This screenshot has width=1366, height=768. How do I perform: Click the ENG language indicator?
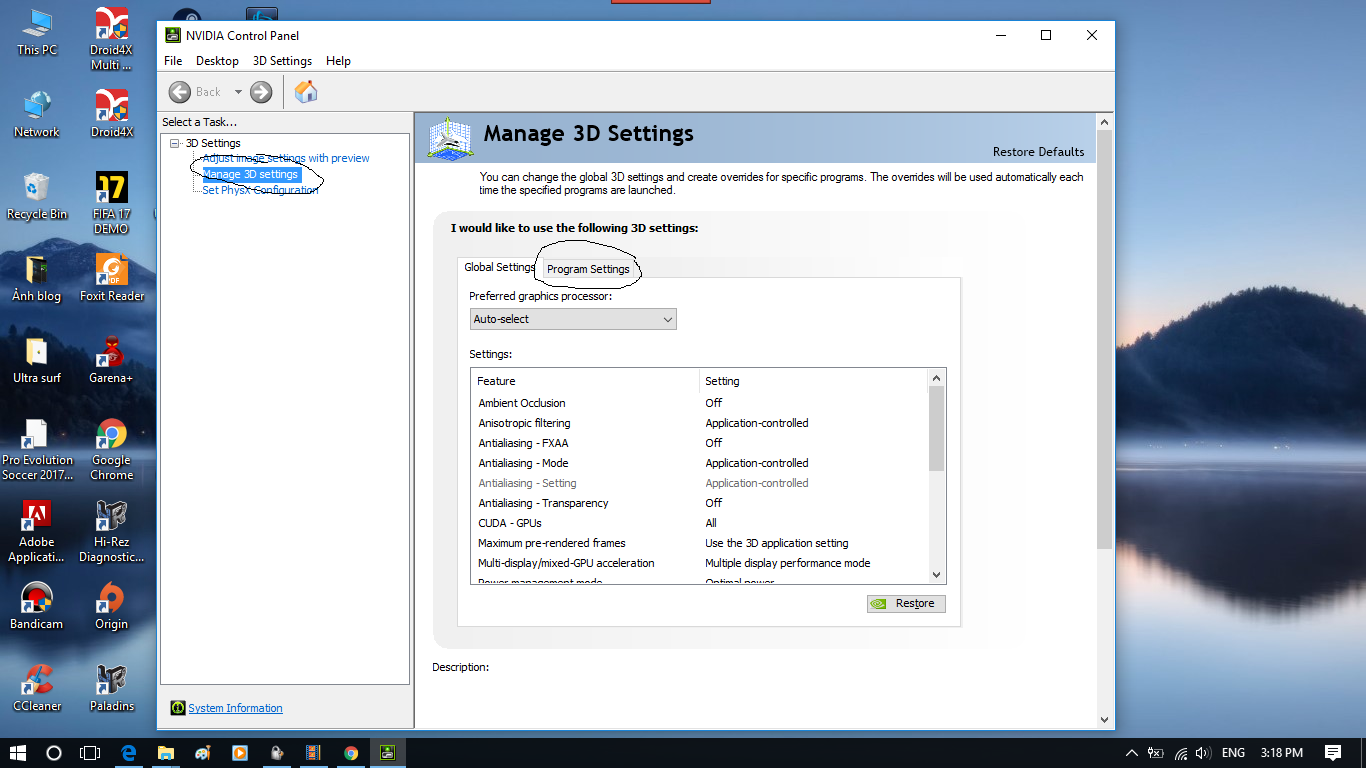pyautogui.click(x=1234, y=753)
